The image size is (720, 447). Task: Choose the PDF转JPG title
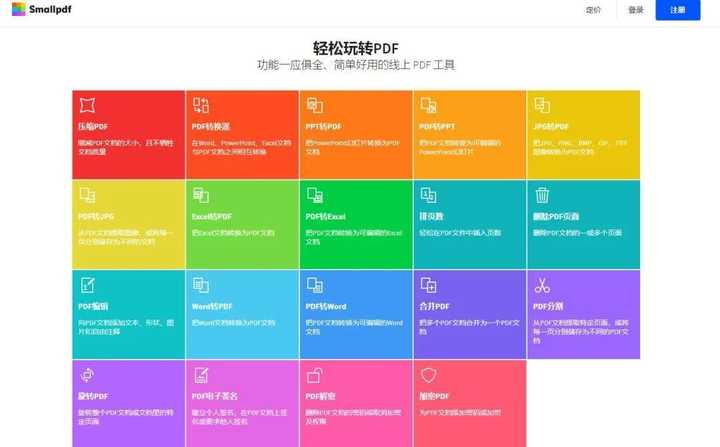click(x=96, y=216)
